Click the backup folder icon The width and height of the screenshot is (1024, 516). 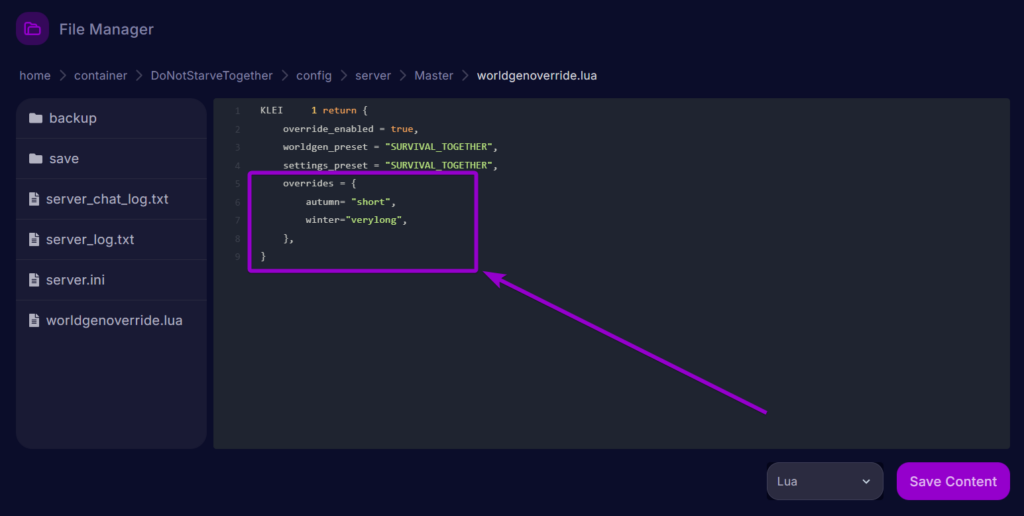[x=36, y=118]
